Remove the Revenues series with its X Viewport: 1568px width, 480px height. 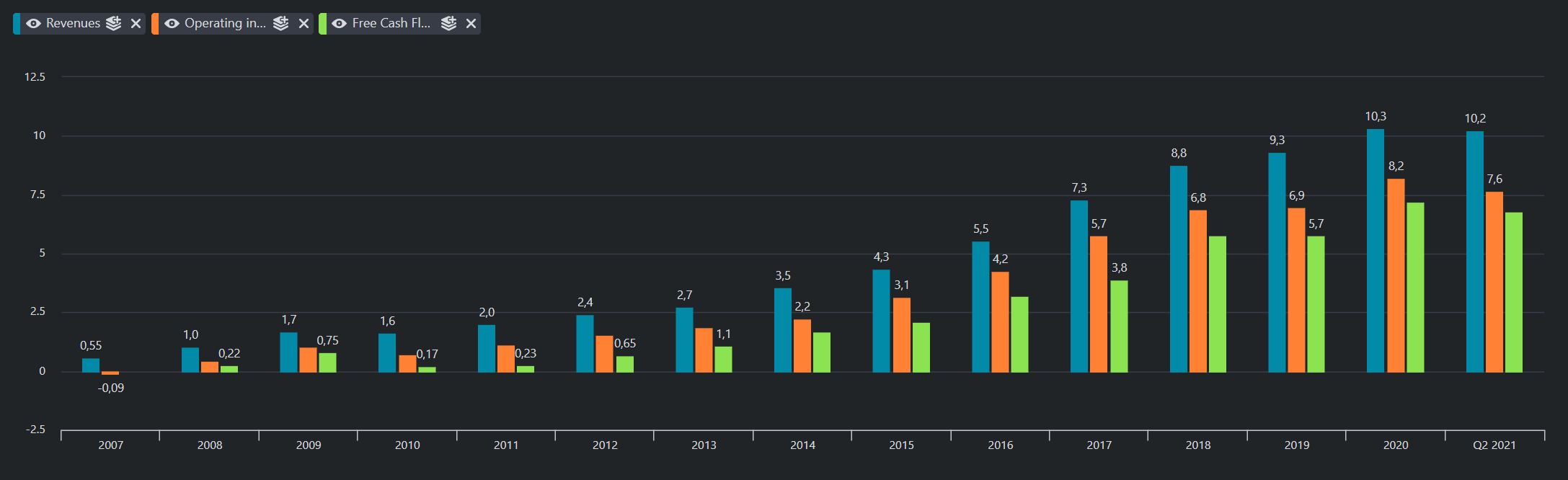[x=136, y=24]
